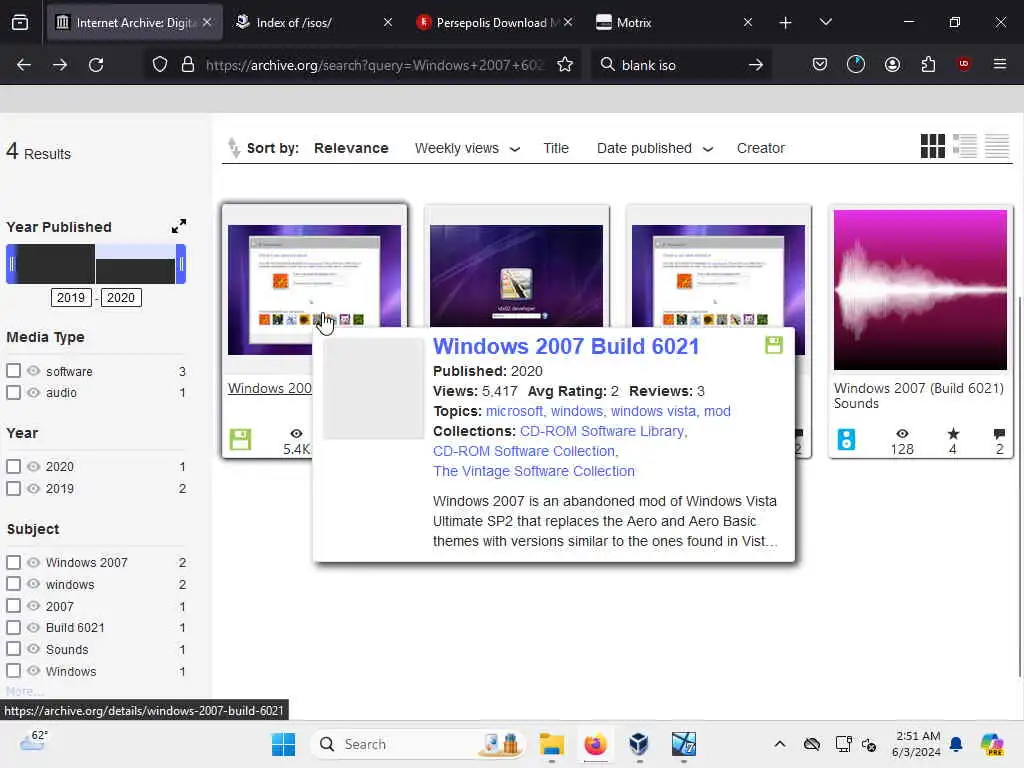Open File Explorer from taskbar
Viewport: 1024px width, 768px height.
point(551,744)
